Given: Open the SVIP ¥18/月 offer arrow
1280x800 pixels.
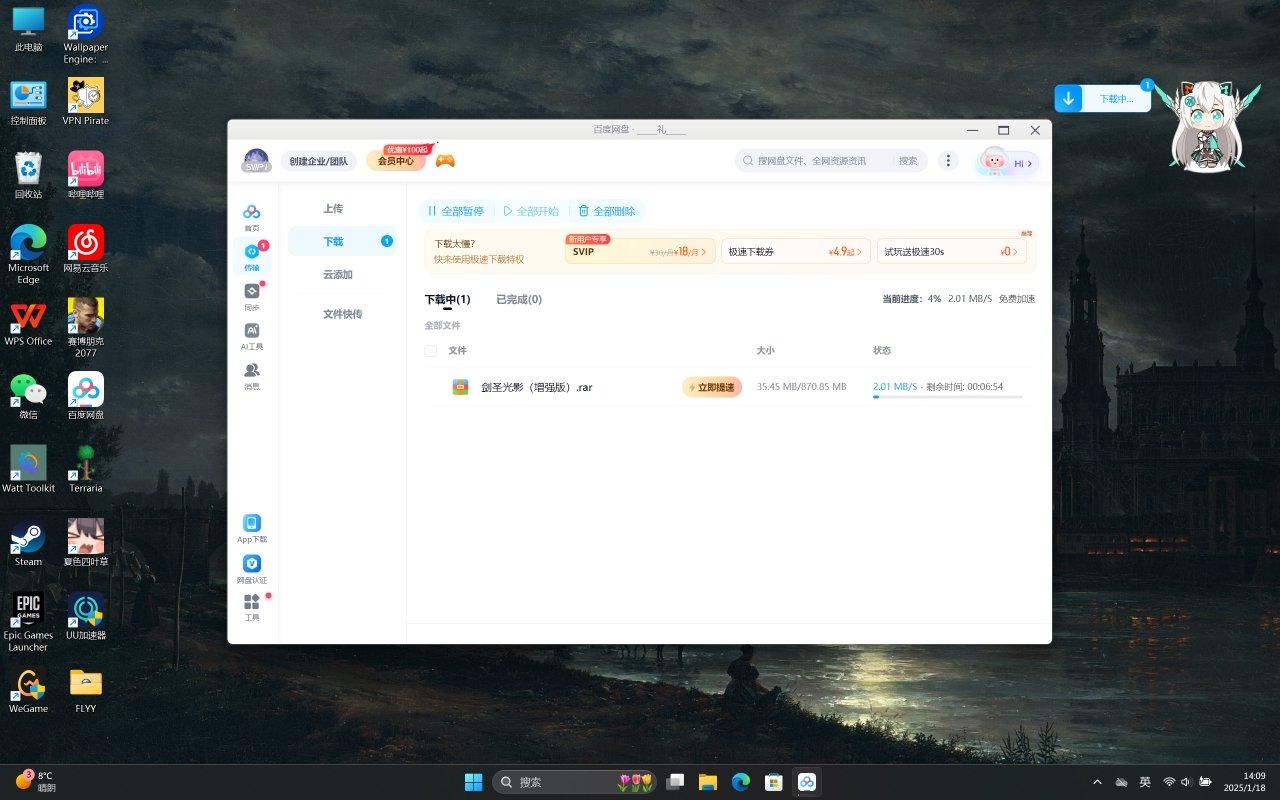Looking at the screenshot, I should [x=704, y=252].
